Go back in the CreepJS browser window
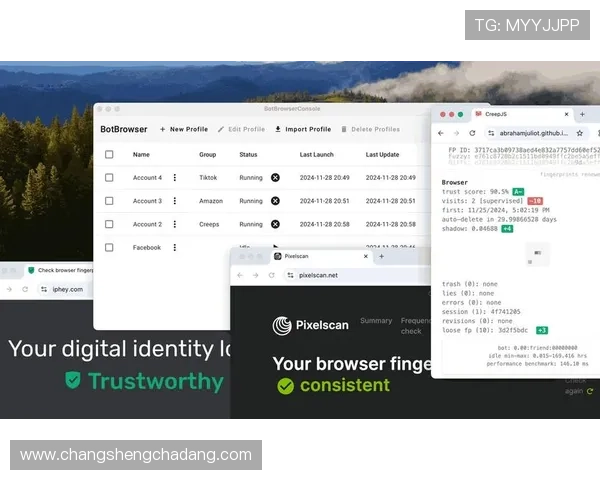Viewport: 600px width, 480px height. (x=441, y=133)
